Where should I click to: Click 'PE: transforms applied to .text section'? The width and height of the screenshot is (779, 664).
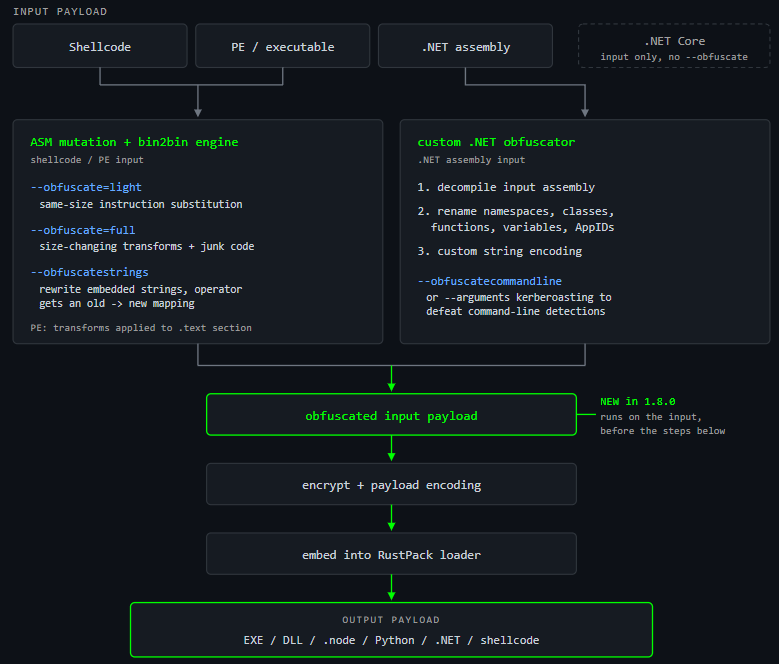(141, 328)
